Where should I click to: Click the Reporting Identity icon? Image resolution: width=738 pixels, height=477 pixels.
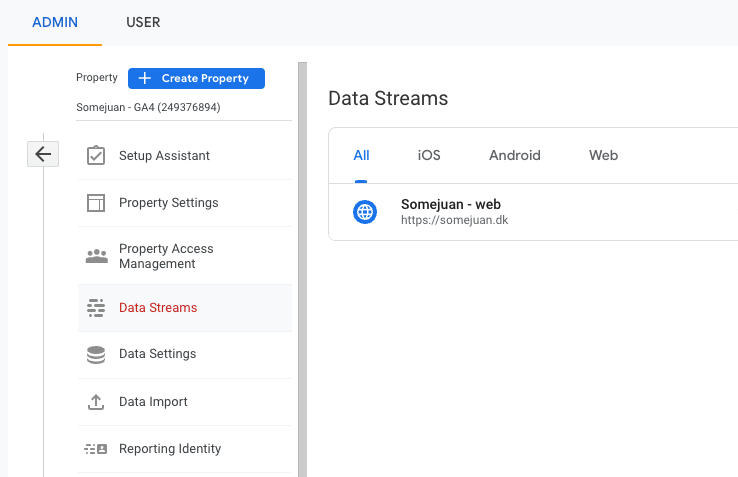point(96,449)
